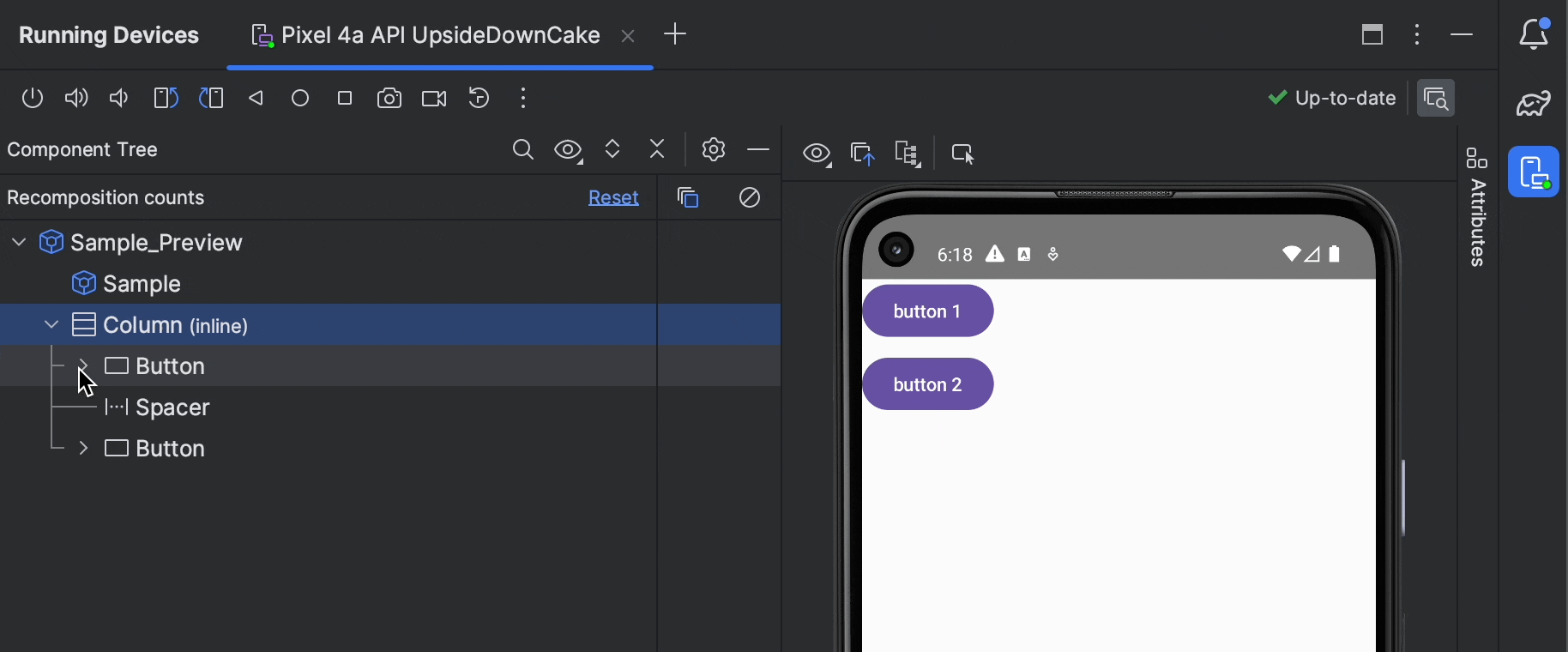
Task: Click the export snapshot icon
Action: click(x=863, y=154)
